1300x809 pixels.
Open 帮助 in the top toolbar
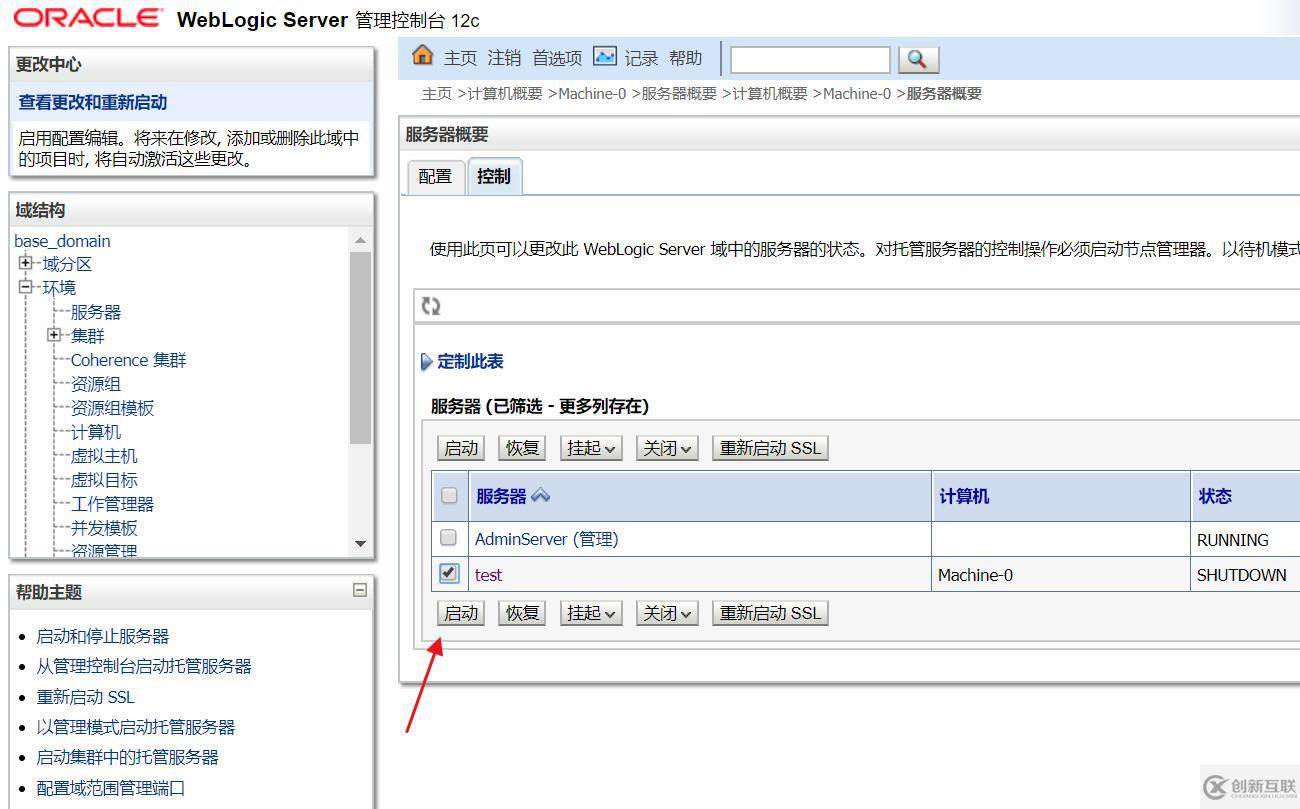[x=686, y=58]
